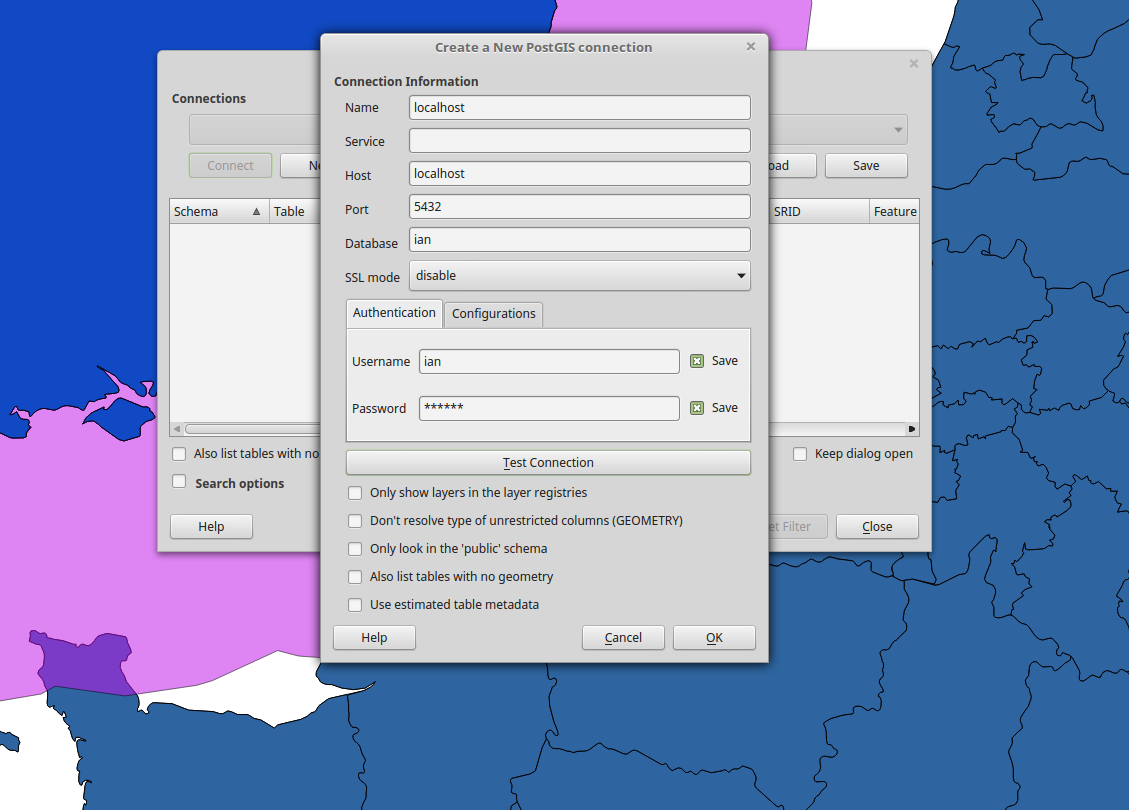Screen dimensions: 1129x810
Task: Expand the Connections dropdown in background window
Action: pos(898,130)
